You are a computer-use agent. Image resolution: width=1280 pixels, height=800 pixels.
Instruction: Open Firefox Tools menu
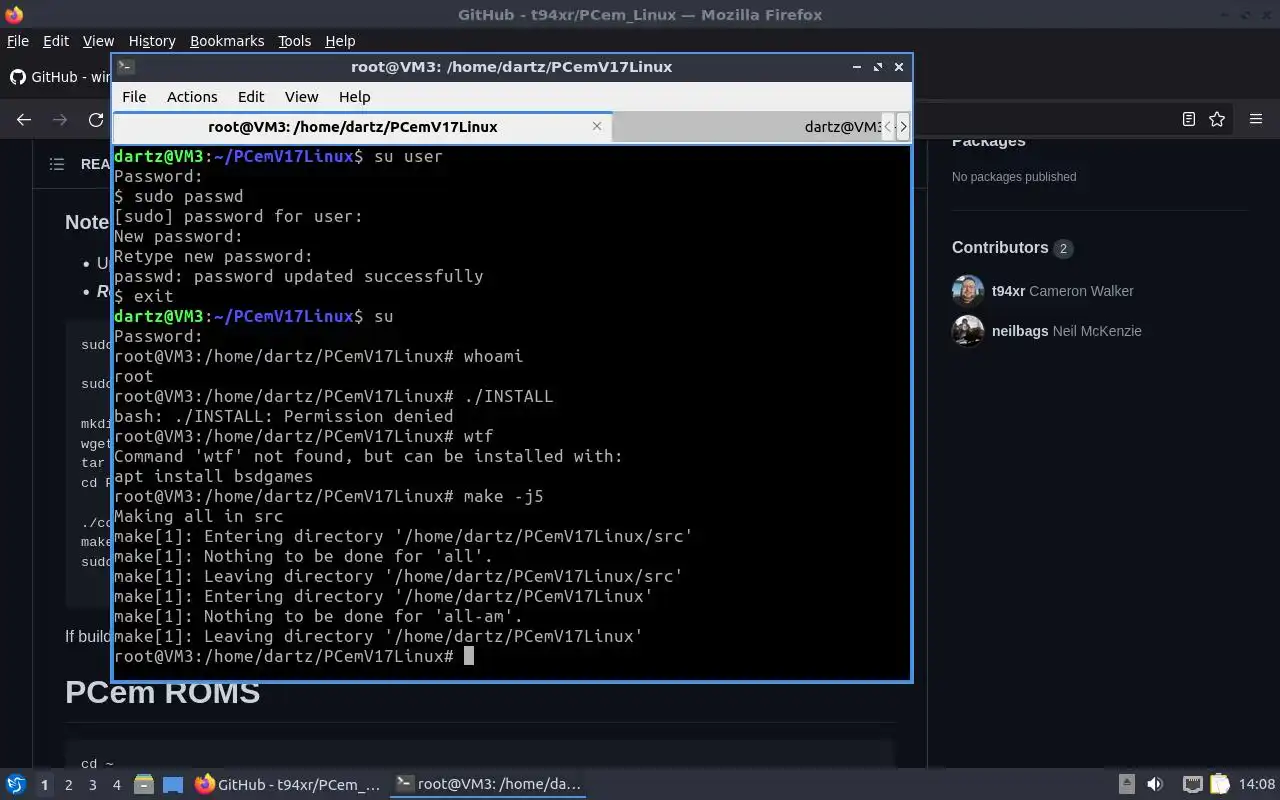[x=294, y=41]
